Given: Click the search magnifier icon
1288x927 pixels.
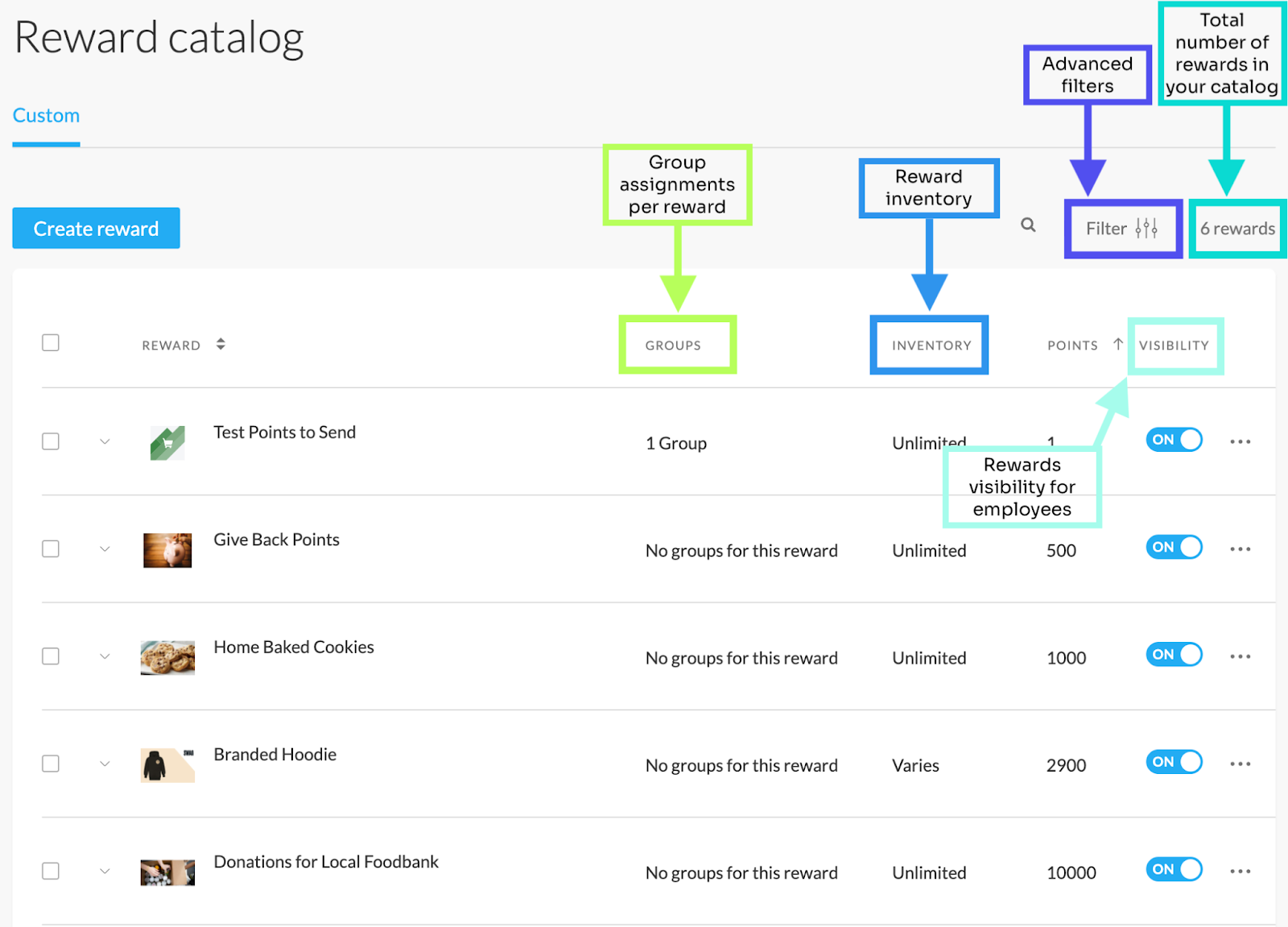Looking at the screenshot, I should pos(1028,225).
